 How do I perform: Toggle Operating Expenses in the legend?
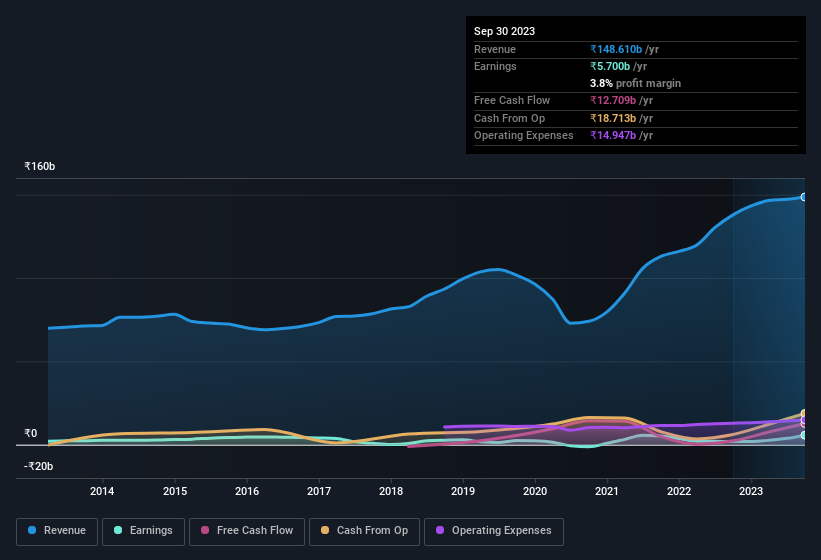click(x=494, y=530)
